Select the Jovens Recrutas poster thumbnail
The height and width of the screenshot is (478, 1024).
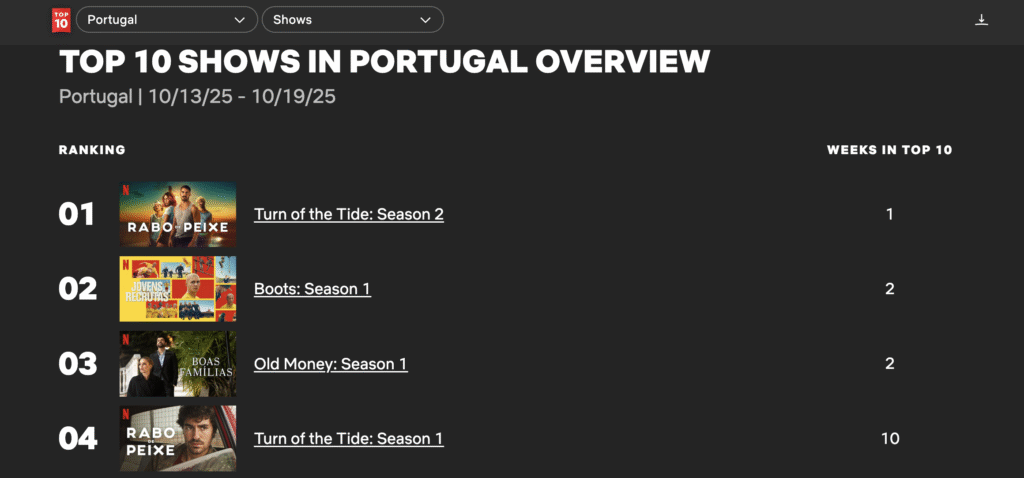[178, 289]
